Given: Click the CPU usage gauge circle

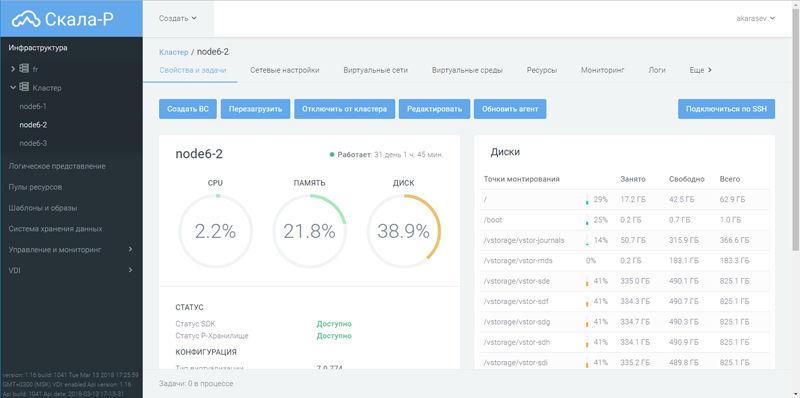Looking at the screenshot, I should pyautogui.click(x=215, y=232).
